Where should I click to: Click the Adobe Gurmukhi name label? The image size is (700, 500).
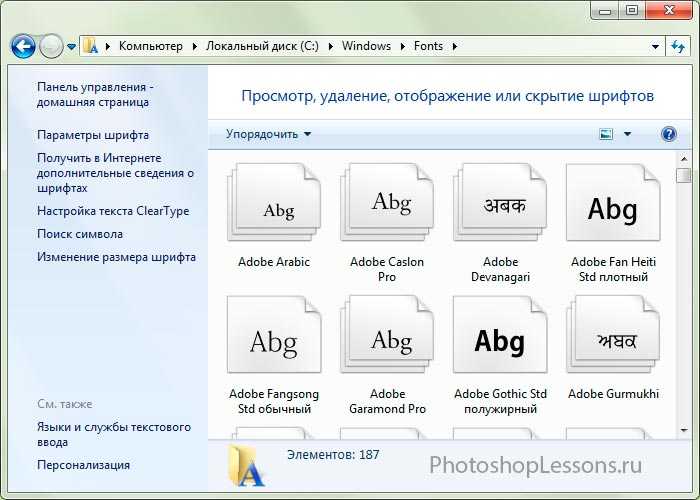(x=613, y=394)
